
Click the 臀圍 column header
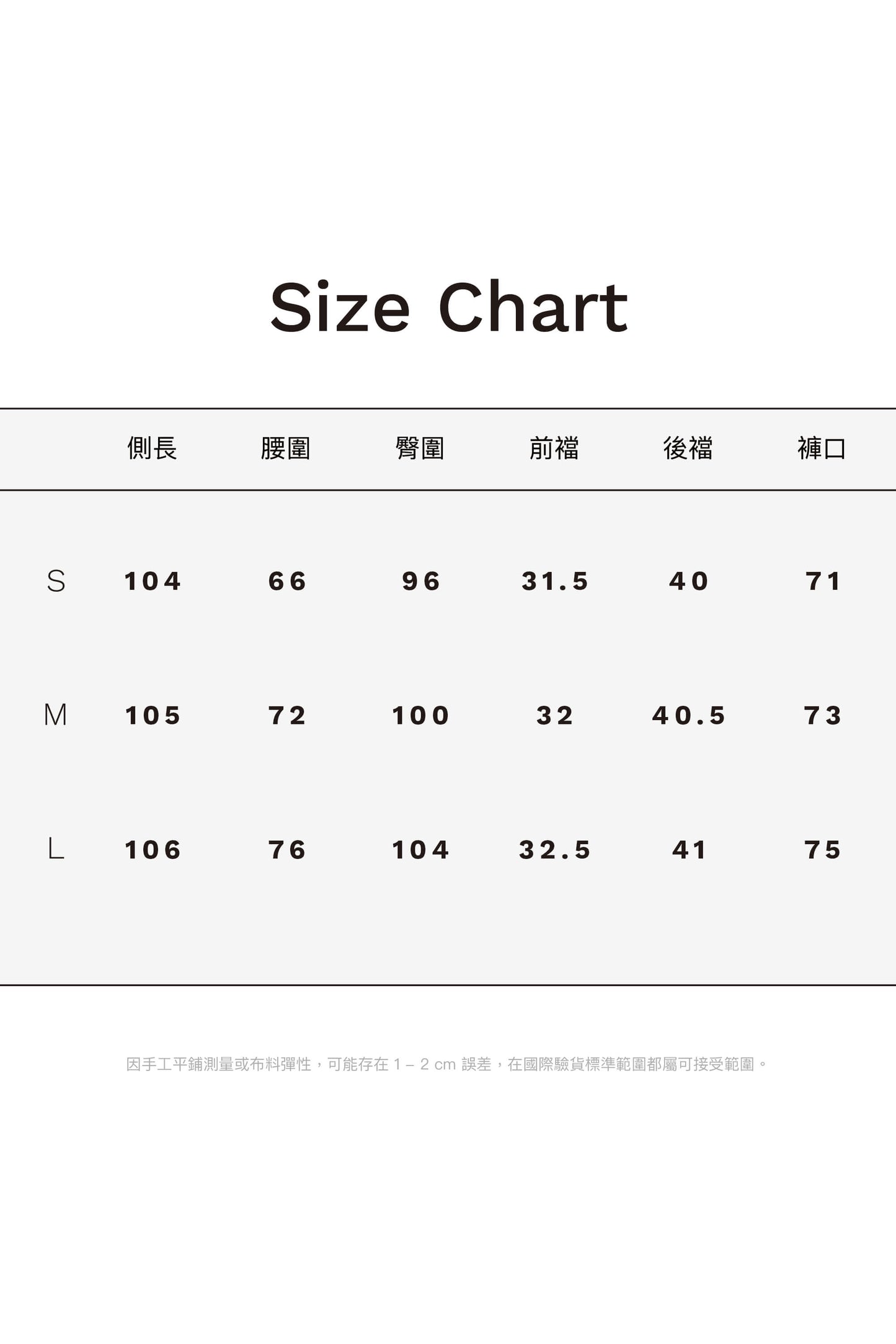click(420, 448)
